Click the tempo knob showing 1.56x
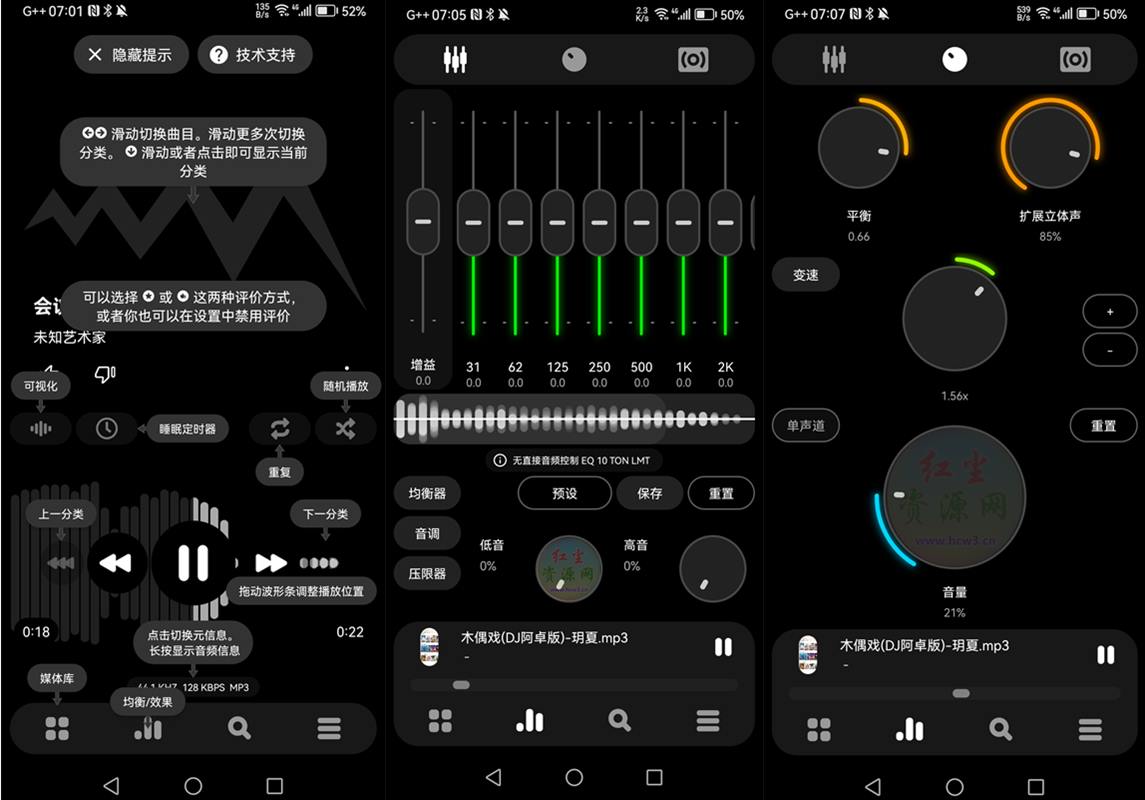The width and height of the screenshot is (1145, 800). click(x=954, y=319)
